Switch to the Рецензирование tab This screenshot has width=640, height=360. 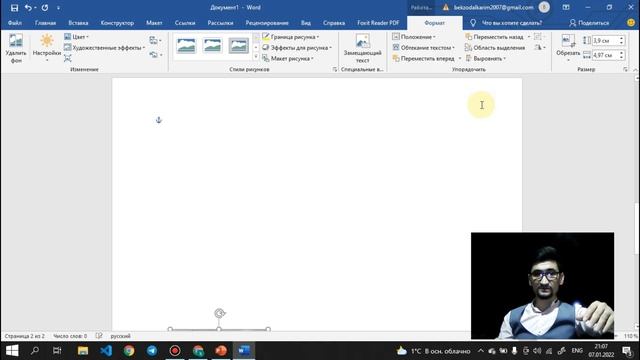267,23
